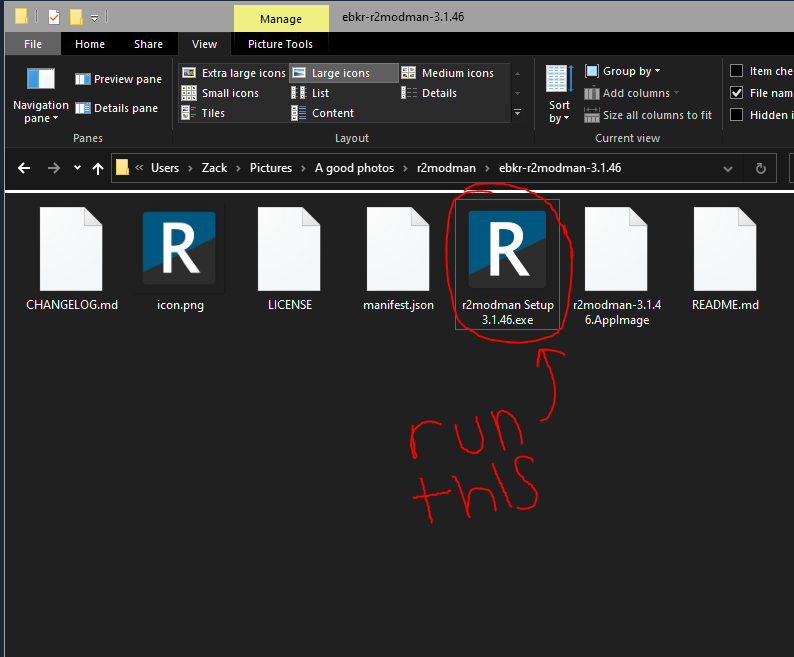
Task: Click the Manage contextual tab
Action: (x=281, y=19)
